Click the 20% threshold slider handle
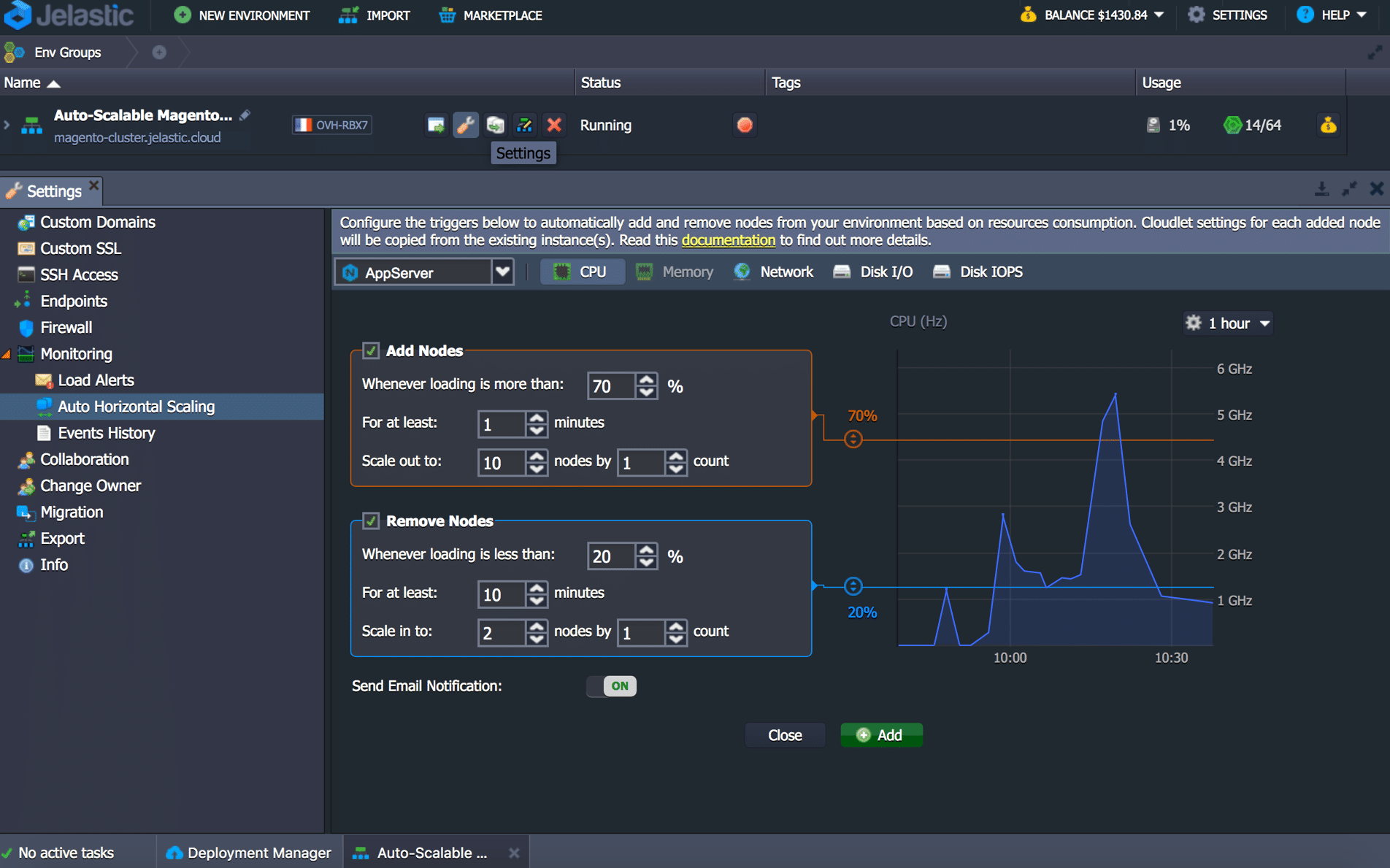 (x=853, y=586)
